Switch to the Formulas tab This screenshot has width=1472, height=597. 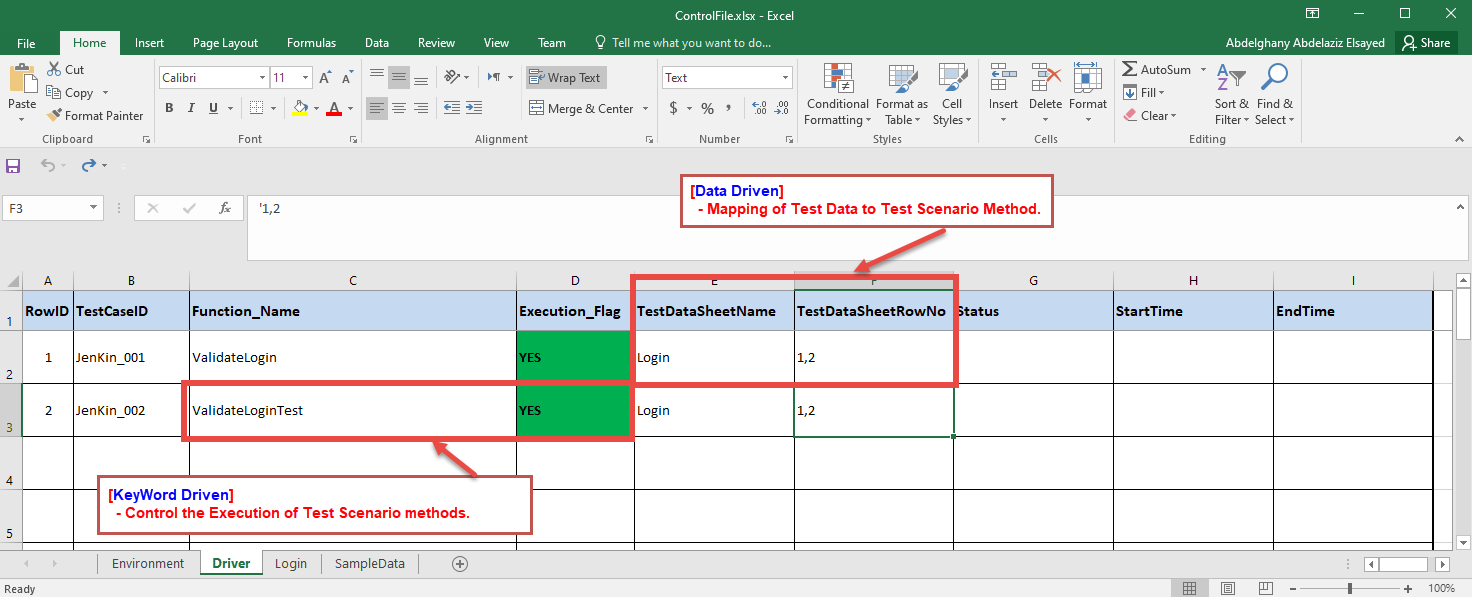tap(311, 43)
